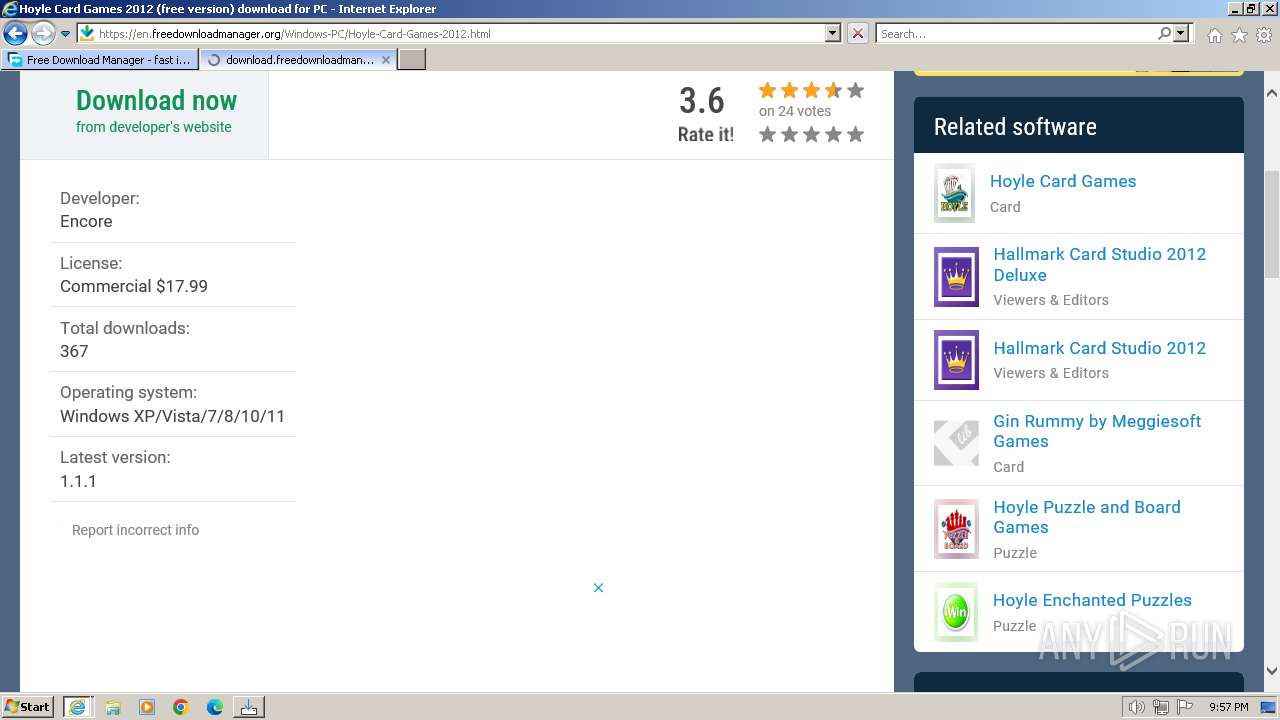
Task: Rate the software five stars
Action: pyautogui.click(x=855, y=134)
